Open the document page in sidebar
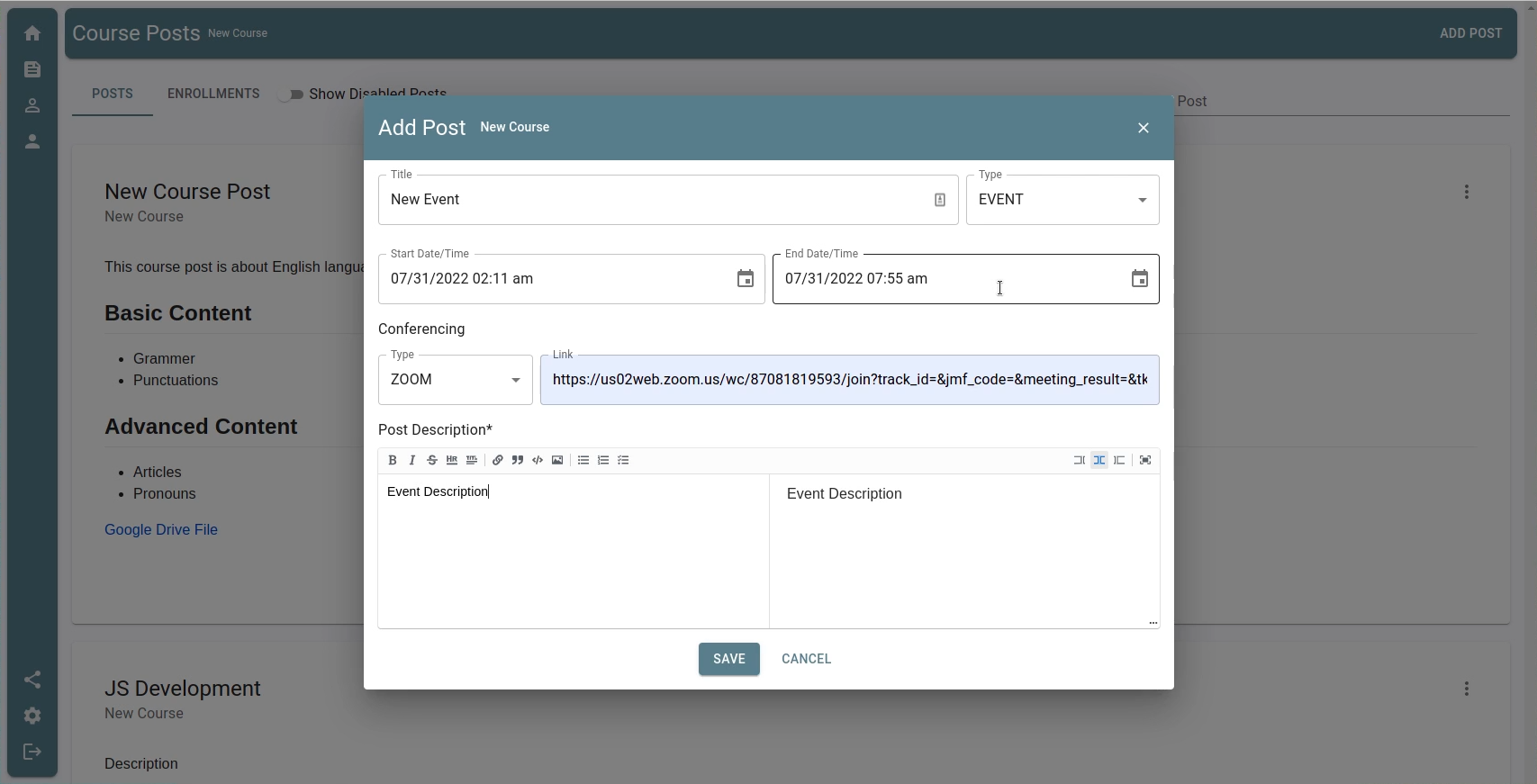 (32, 69)
